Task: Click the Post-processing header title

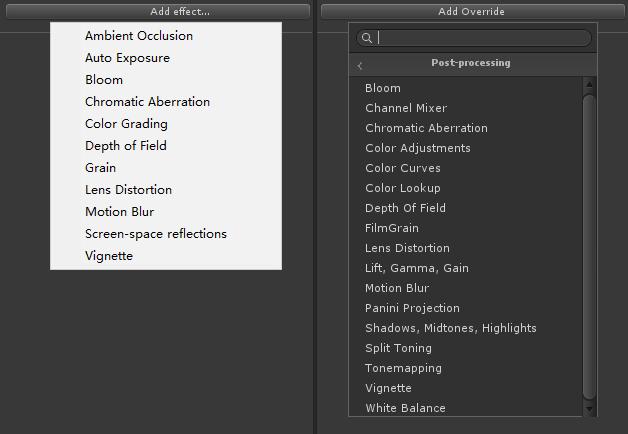Action: [x=470, y=63]
